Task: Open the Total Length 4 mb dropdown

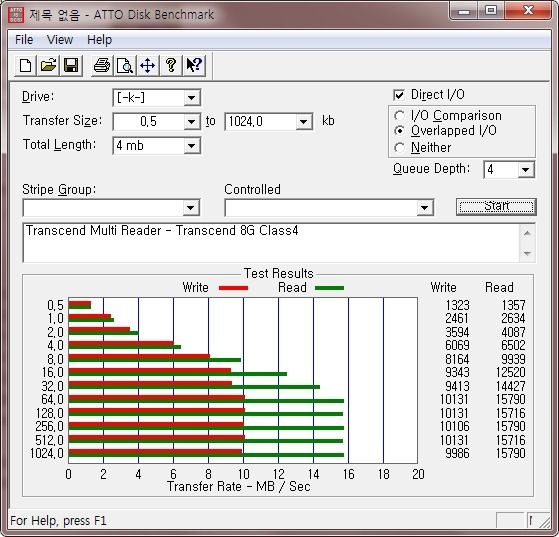Action: tap(191, 146)
